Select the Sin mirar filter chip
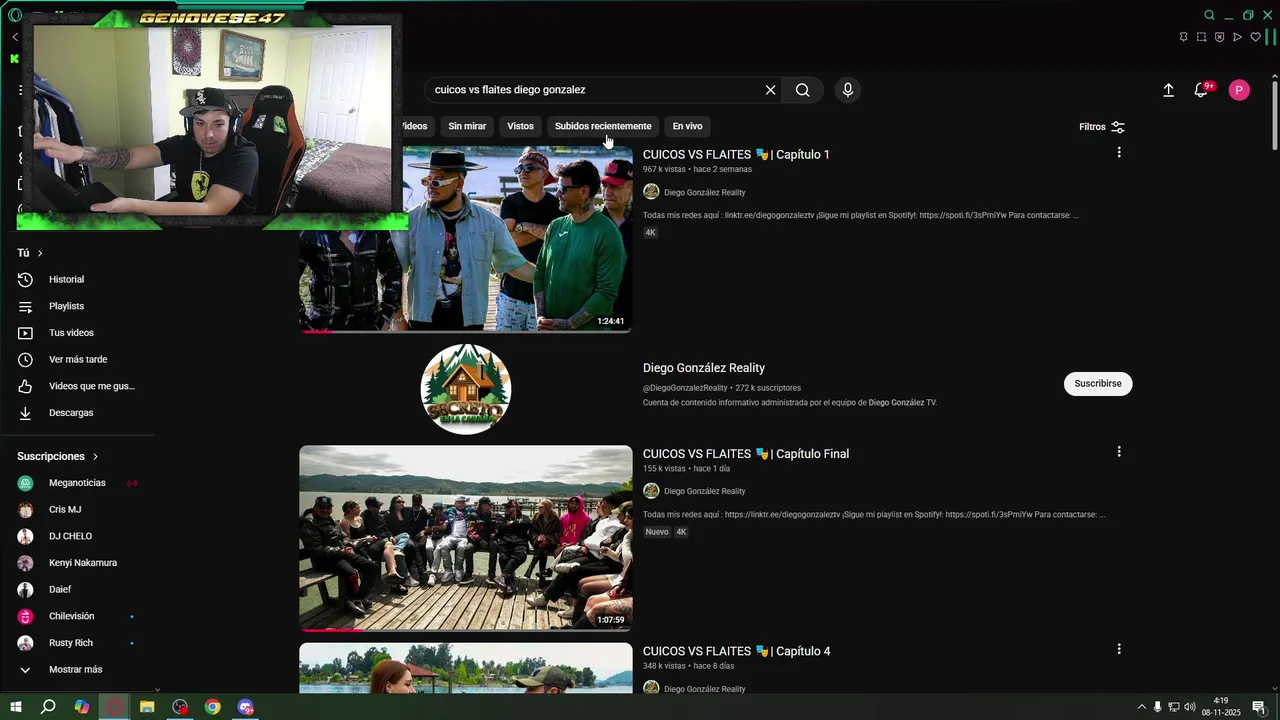Screen dimensions: 1280x720 [467, 126]
